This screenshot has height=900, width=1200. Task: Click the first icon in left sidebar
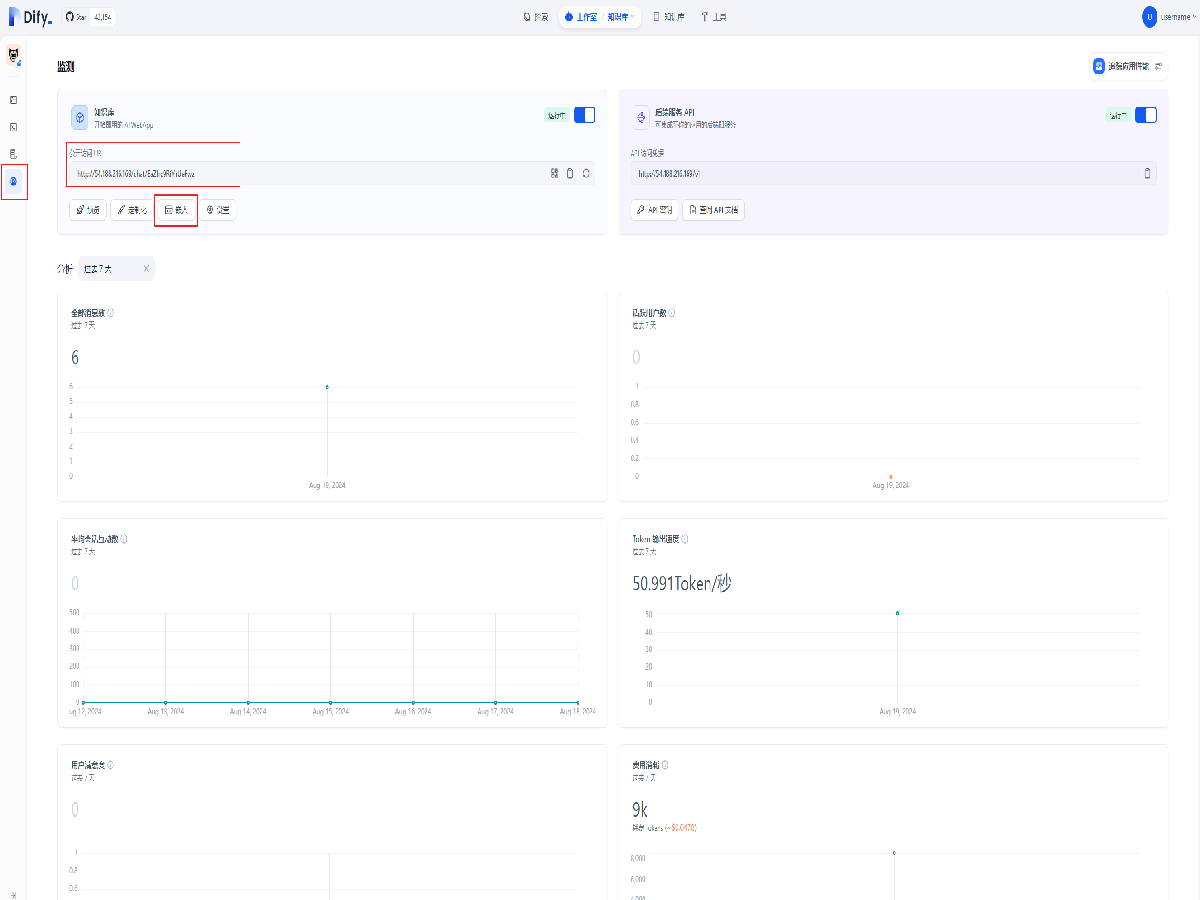[14, 100]
